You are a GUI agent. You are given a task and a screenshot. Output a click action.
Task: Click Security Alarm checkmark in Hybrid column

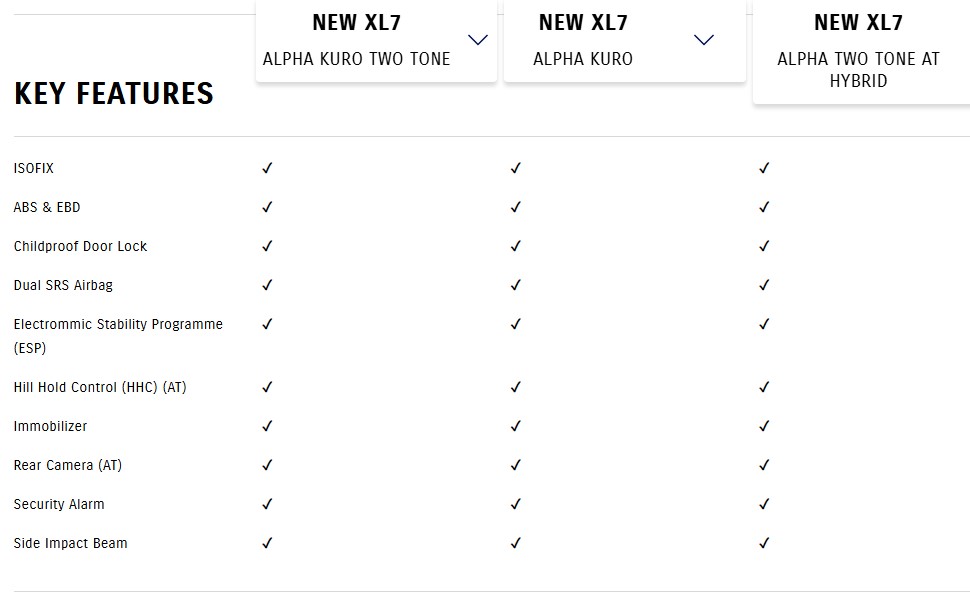[x=764, y=504]
